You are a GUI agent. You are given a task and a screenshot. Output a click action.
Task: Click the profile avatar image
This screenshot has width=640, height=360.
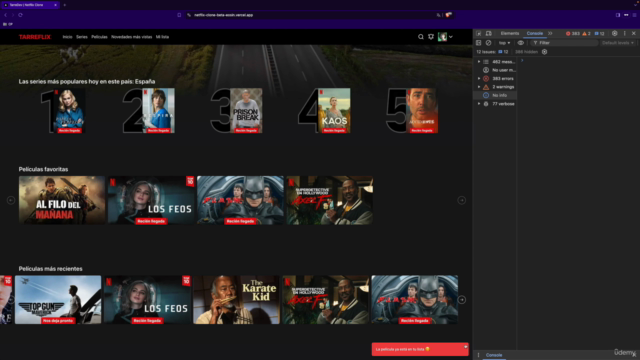pos(442,37)
